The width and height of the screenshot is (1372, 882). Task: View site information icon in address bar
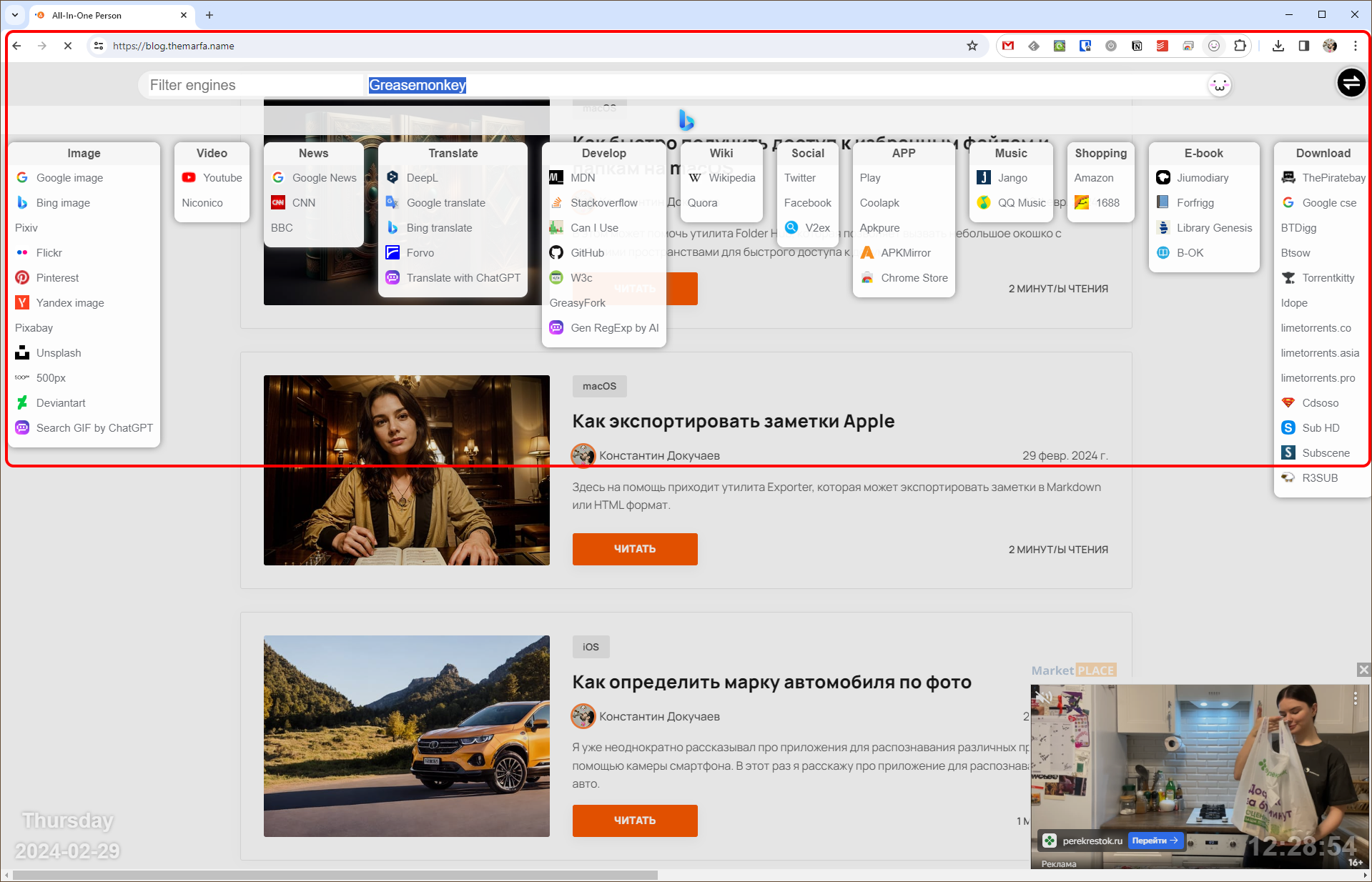(x=99, y=46)
